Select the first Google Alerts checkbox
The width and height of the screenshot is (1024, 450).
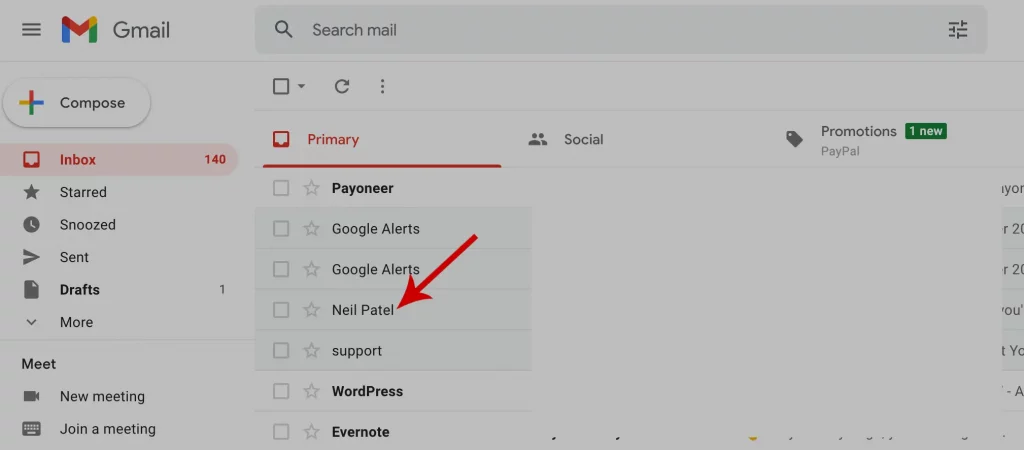pyautogui.click(x=281, y=229)
